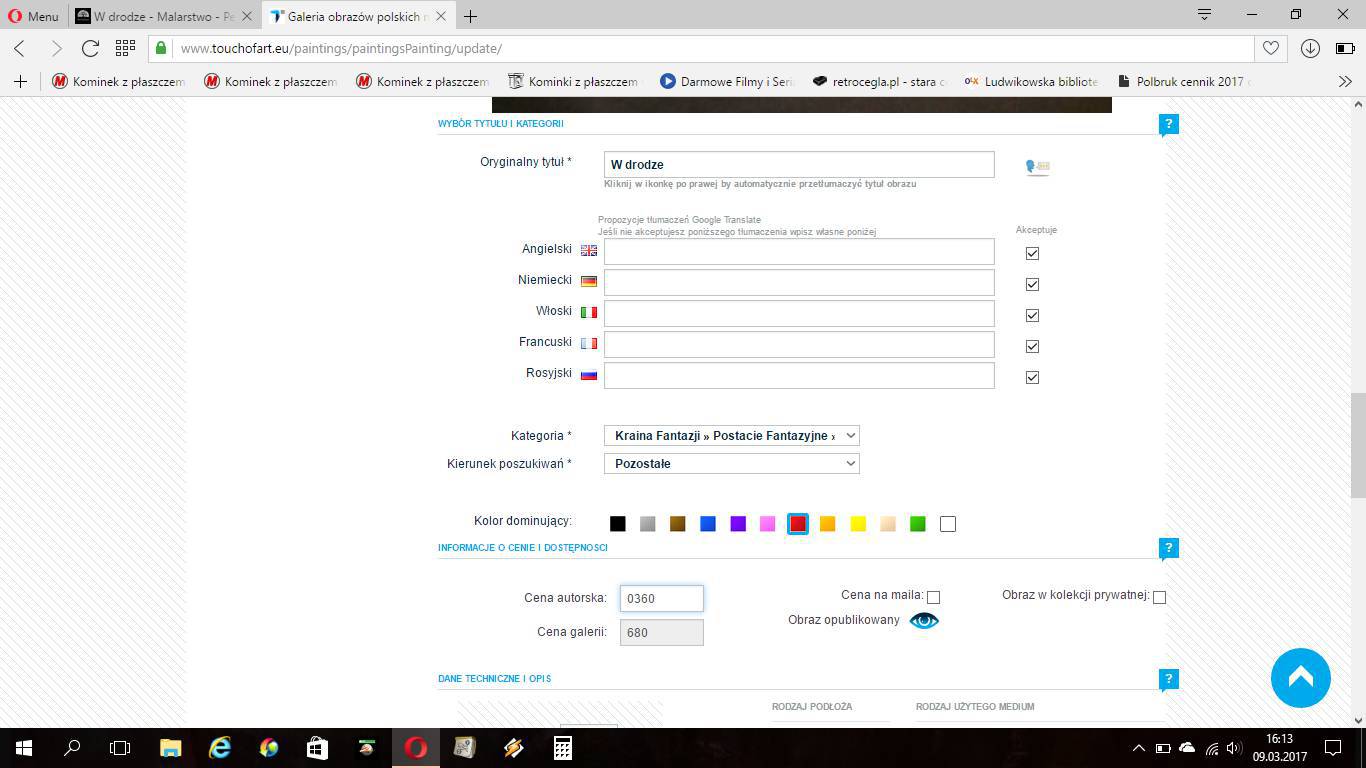Image resolution: width=1366 pixels, height=768 pixels.
Task: Switch to the W drodze - Malarstwo tab
Action: (x=155, y=16)
